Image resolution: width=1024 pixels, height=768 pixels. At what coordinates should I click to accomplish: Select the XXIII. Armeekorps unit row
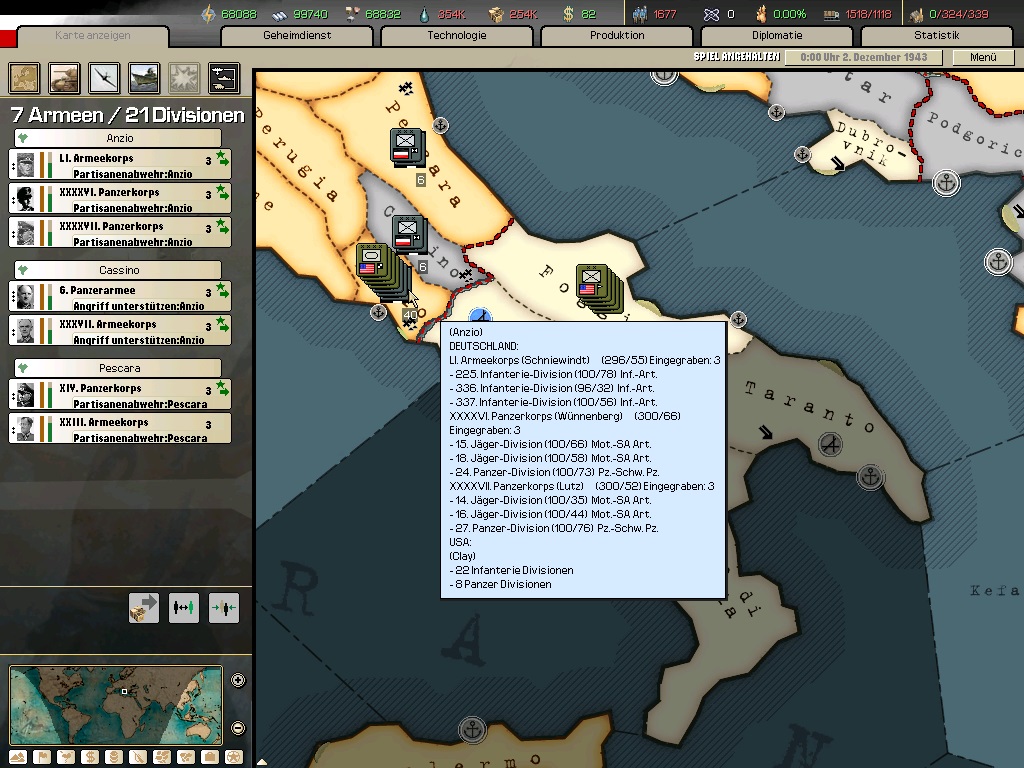coord(120,428)
